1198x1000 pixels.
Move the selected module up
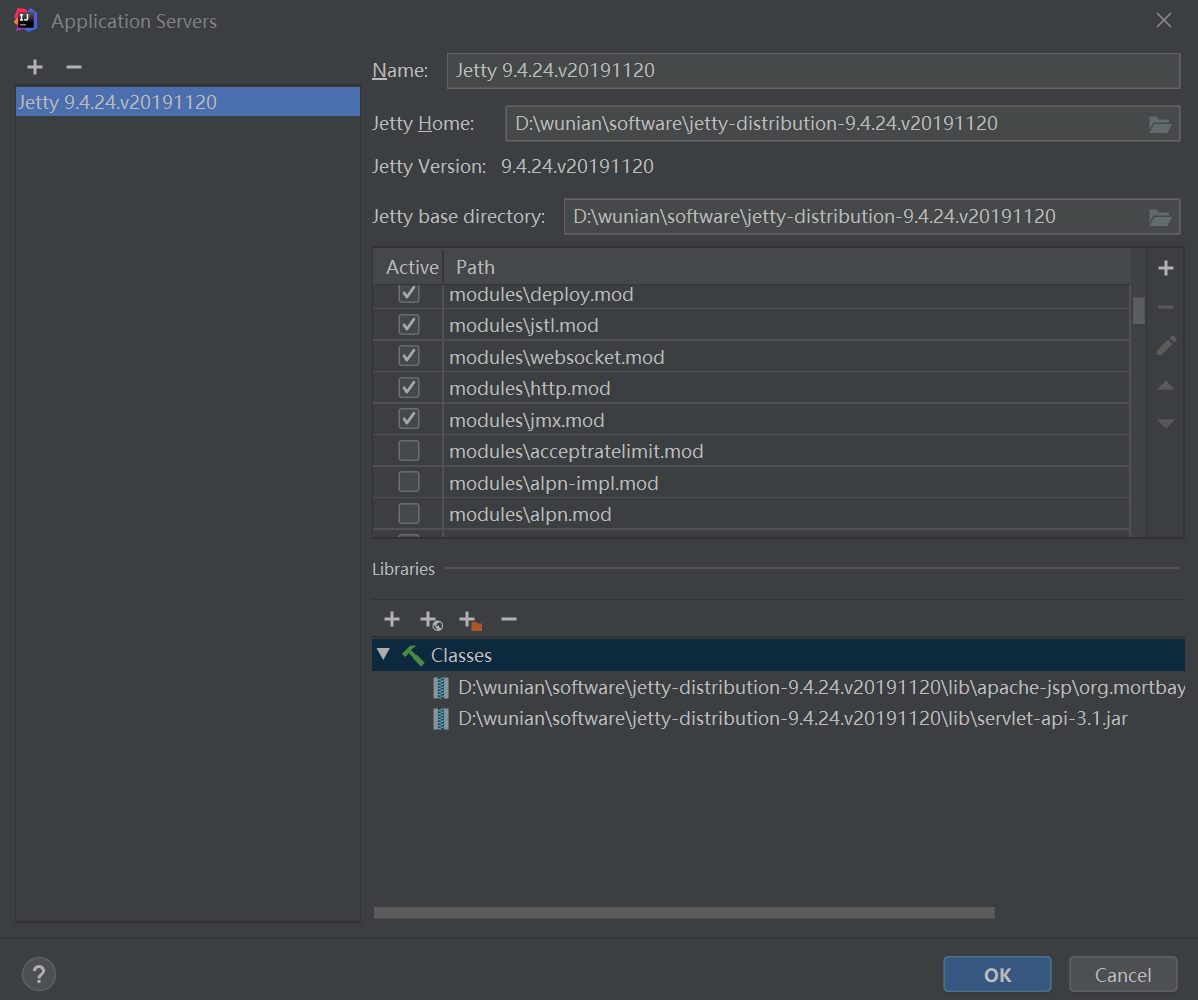1165,386
